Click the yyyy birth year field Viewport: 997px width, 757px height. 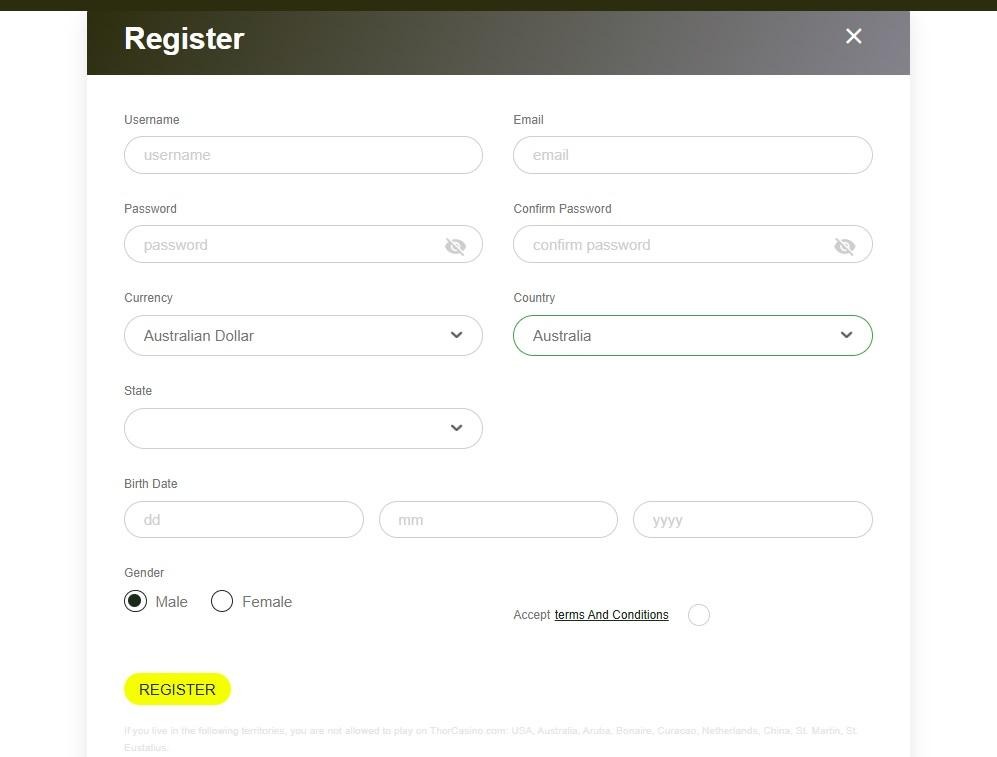[x=752, y=519]
